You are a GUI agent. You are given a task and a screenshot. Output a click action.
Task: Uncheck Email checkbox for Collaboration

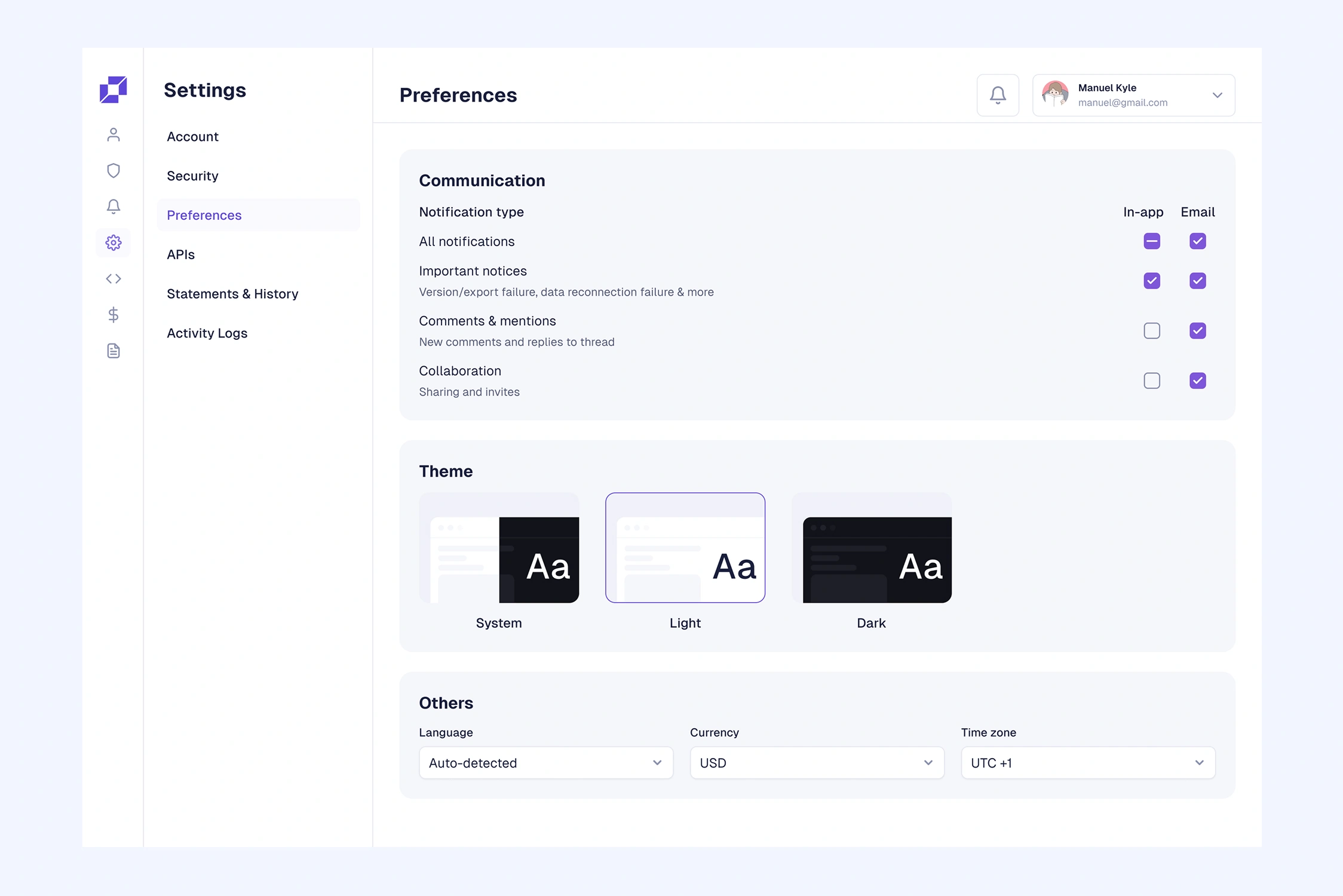point(1197,381)
